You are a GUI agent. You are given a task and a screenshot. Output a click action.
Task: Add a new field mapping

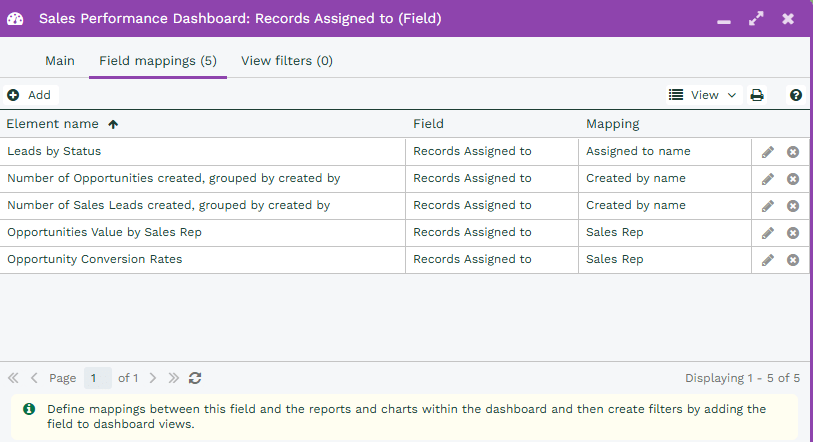point(29,95)
